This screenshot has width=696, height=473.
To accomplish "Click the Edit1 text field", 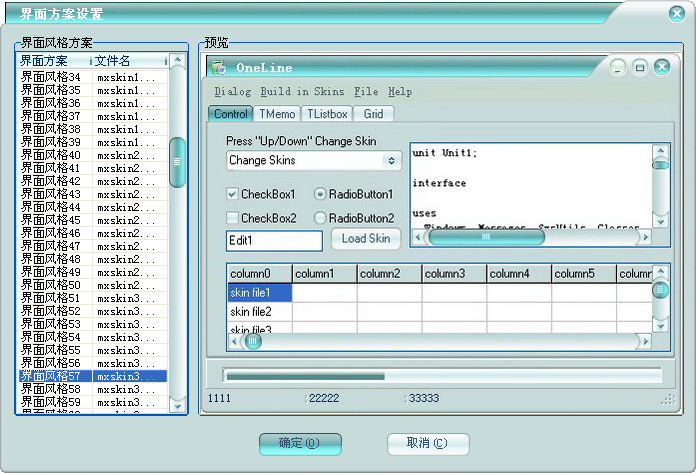I will [274, 240].
